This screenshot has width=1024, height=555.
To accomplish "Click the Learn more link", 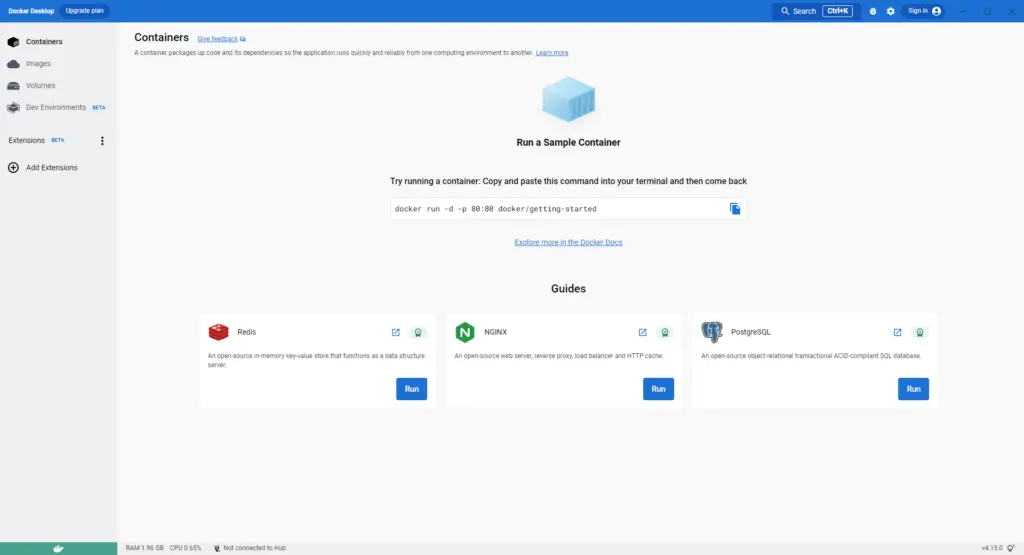I will 552,53.
